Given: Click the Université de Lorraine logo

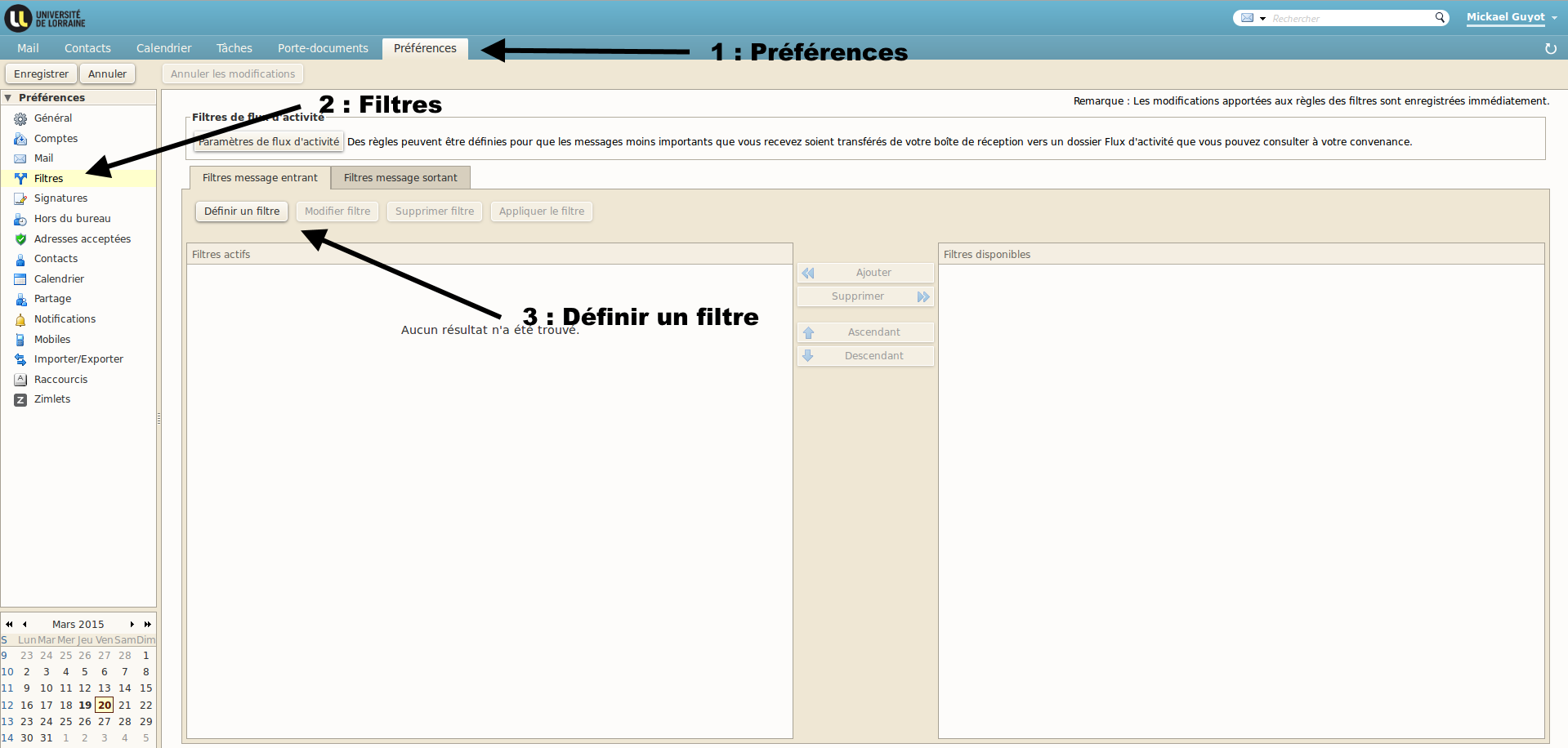Looking at the screenshot, I should (x=46, y=17).
